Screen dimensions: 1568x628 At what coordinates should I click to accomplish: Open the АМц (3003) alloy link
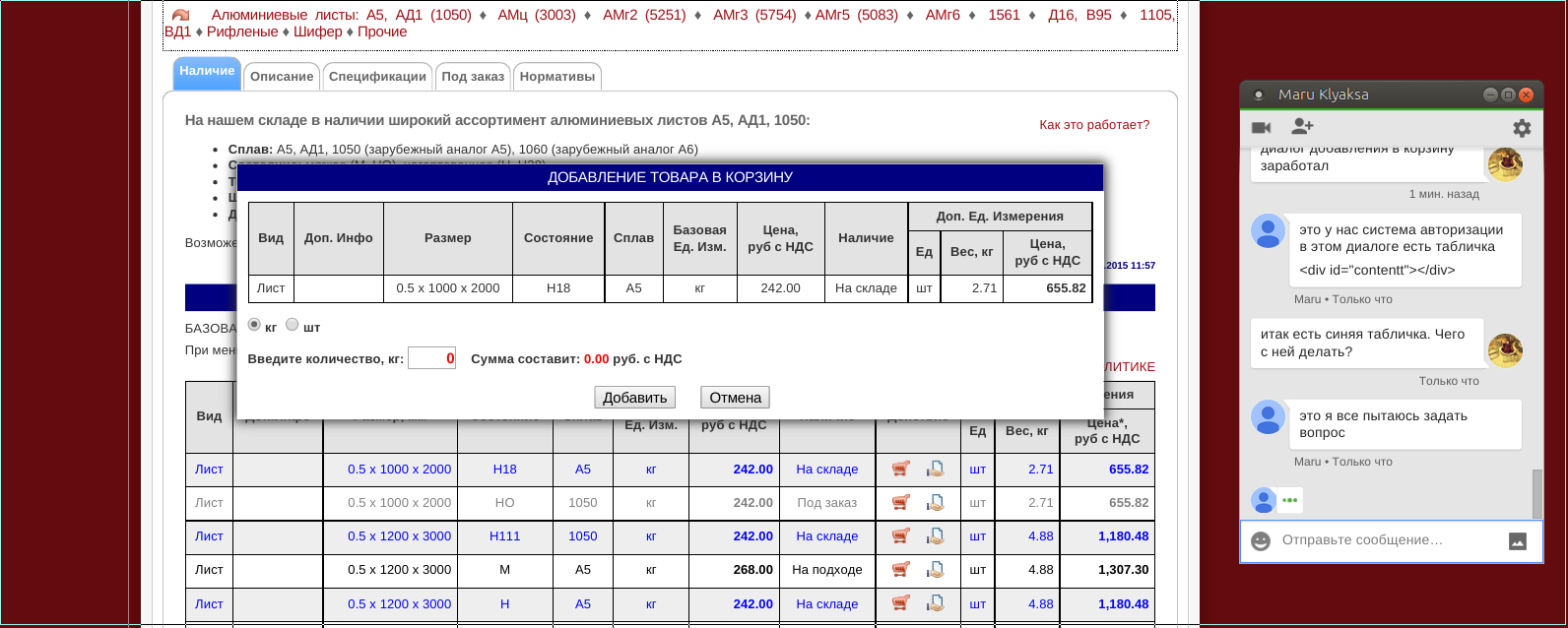[537, 15]
